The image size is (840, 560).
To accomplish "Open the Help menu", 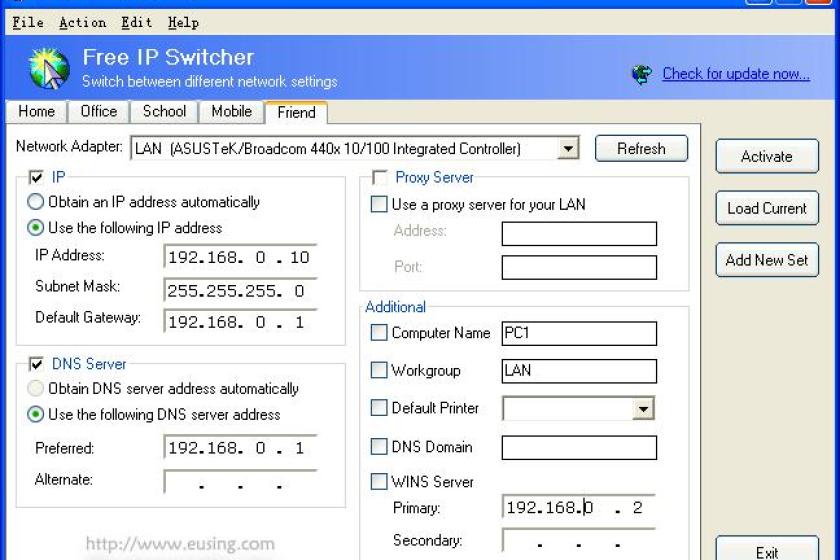I will pos(183,23).
